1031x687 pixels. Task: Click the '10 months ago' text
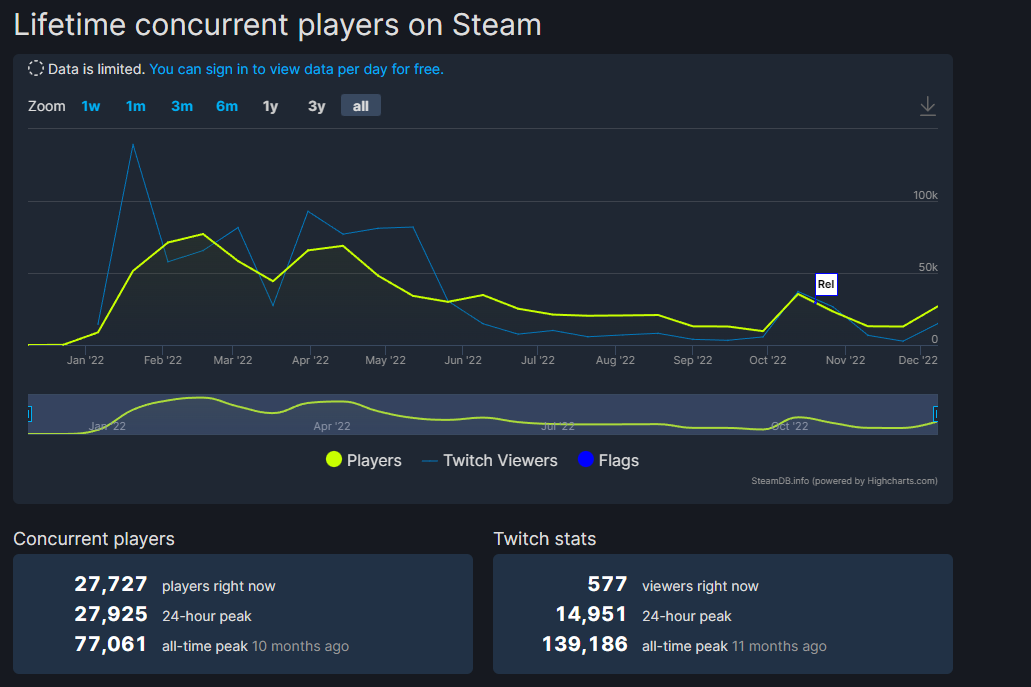[300, 646]
